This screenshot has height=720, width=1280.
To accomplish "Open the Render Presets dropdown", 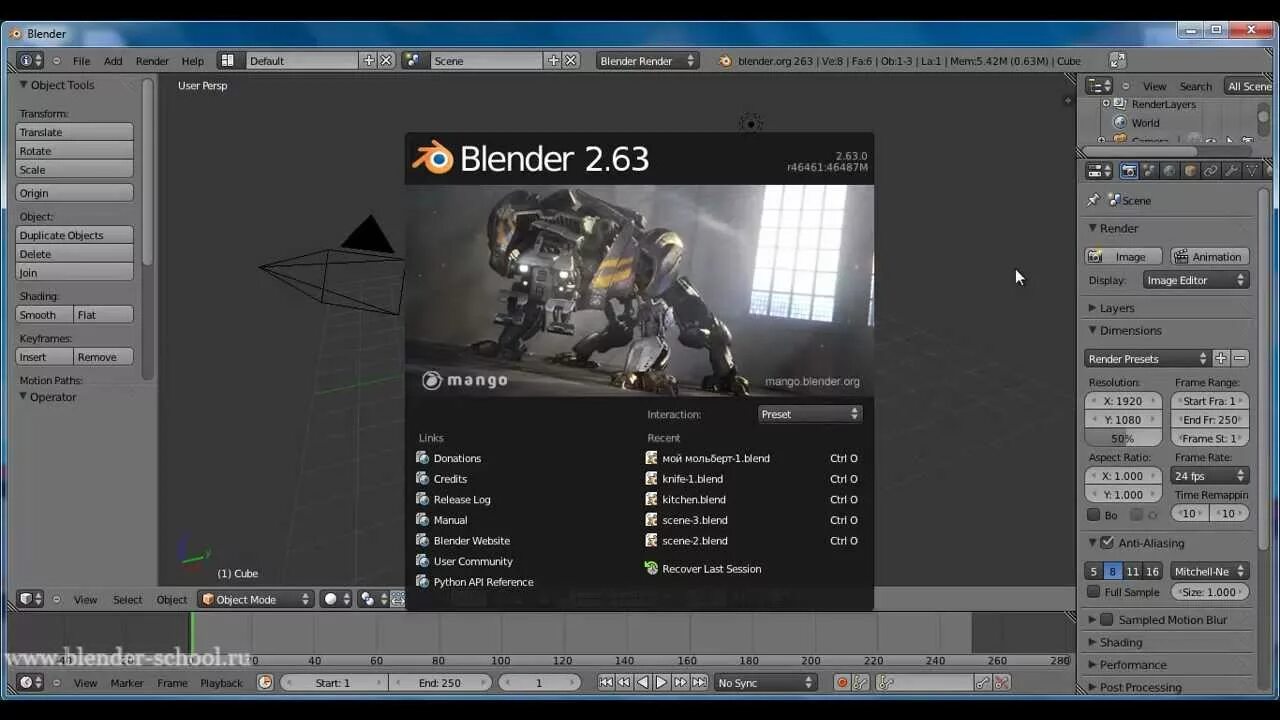I will (1148, 358).
